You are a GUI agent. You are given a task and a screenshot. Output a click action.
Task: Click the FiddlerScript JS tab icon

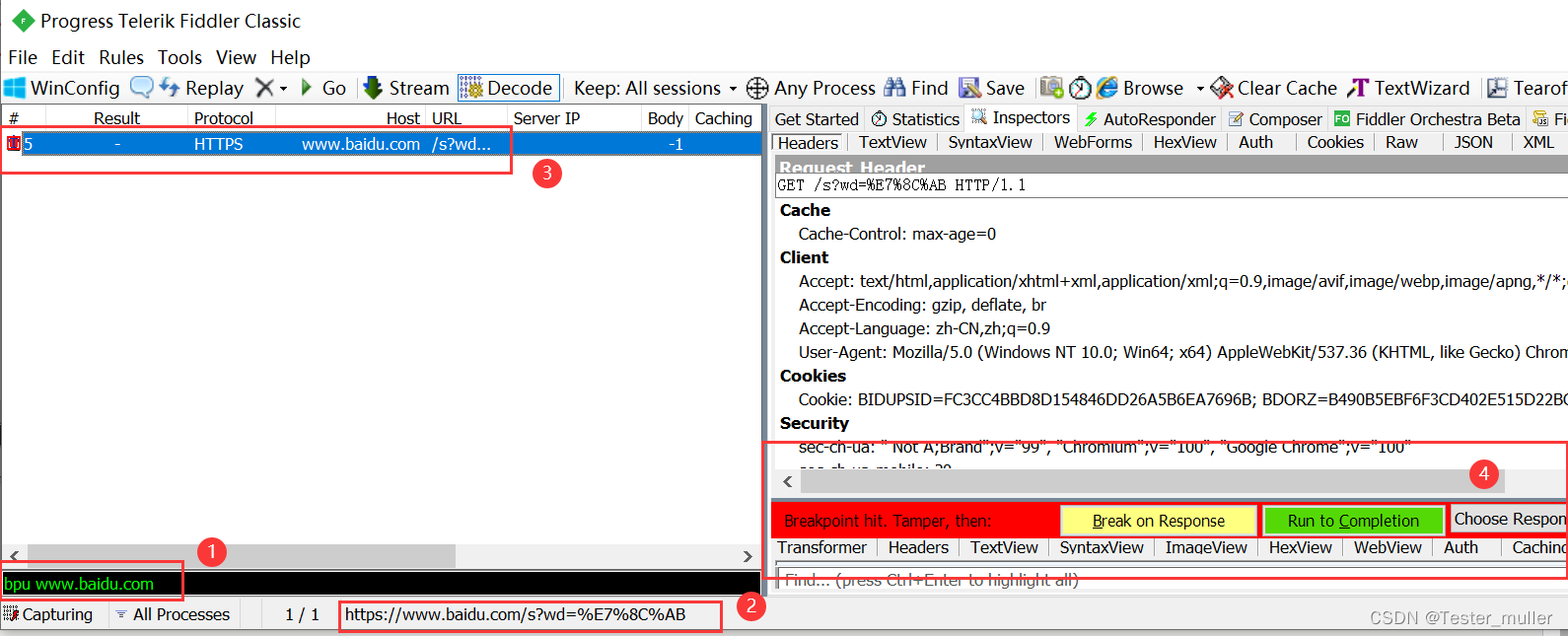tap(1540, 118)
